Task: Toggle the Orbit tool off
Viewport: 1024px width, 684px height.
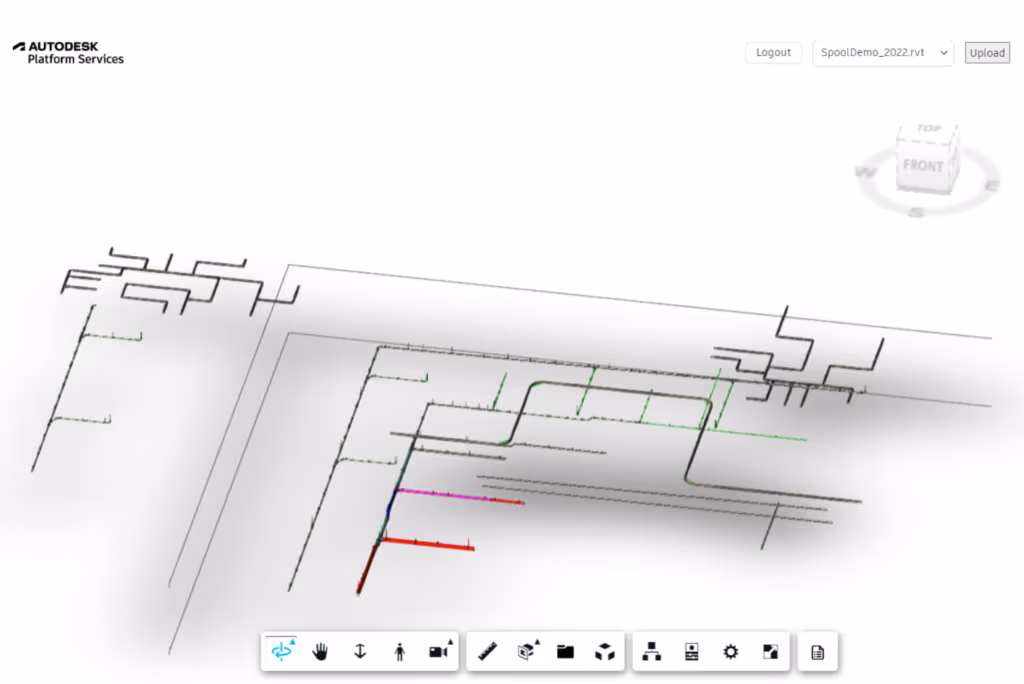Action: pos(281,651)
